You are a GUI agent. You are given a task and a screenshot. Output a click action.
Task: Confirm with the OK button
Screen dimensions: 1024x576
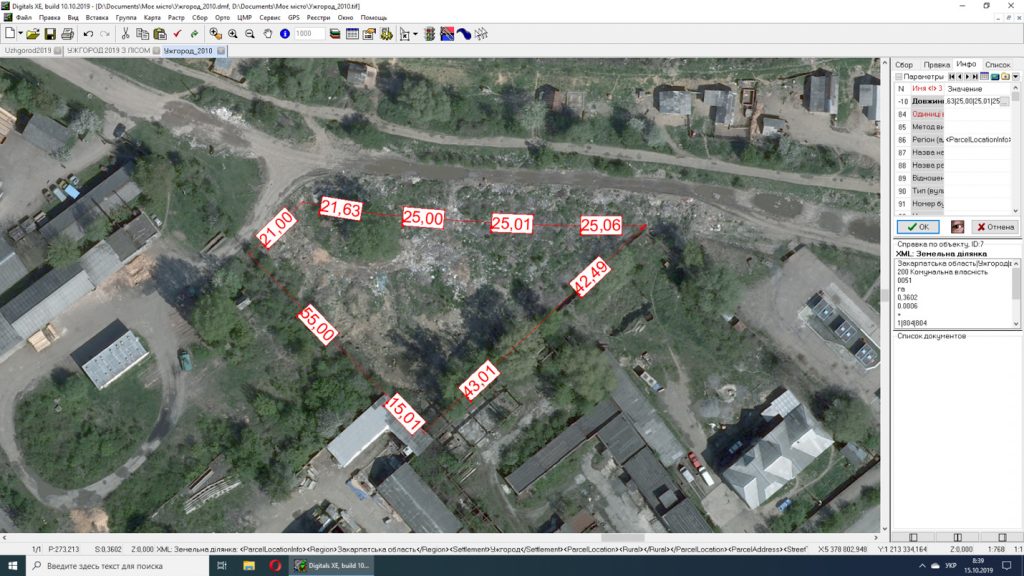click(916, 227)
